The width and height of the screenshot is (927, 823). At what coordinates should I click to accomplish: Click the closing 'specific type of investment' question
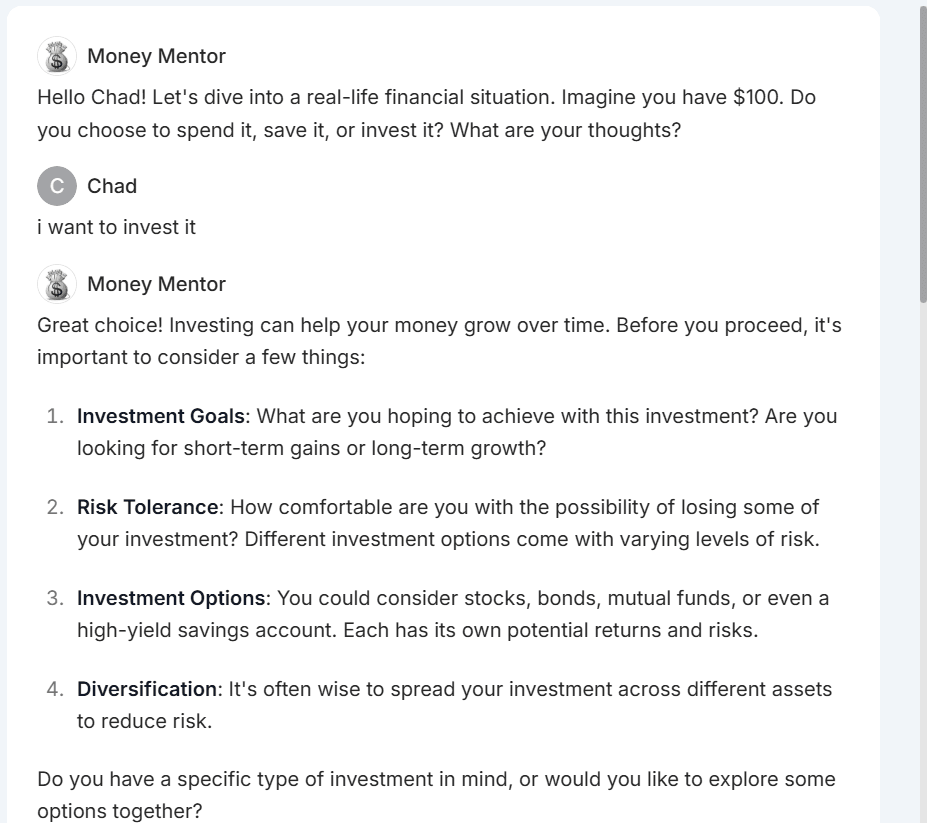tap(436, 795)
